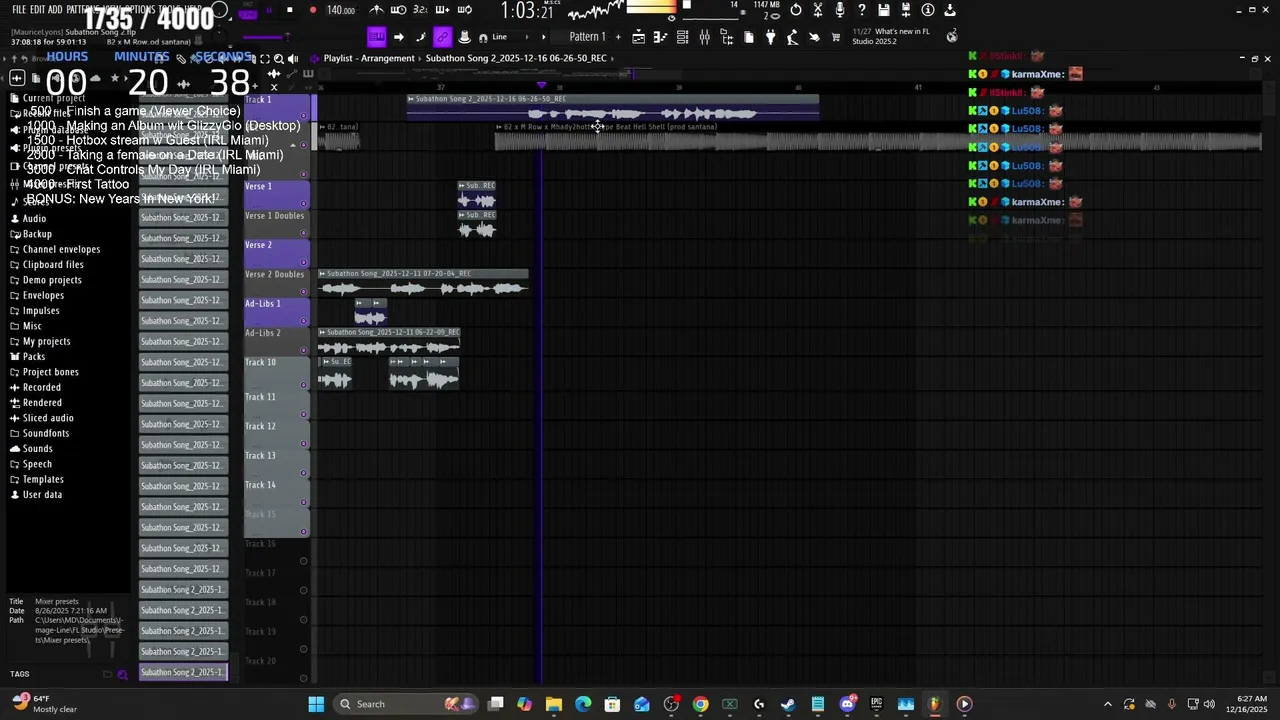This screenshot has width=1280, height=720.
Task: Click the save project floppy icon
Action: (884, 10)
